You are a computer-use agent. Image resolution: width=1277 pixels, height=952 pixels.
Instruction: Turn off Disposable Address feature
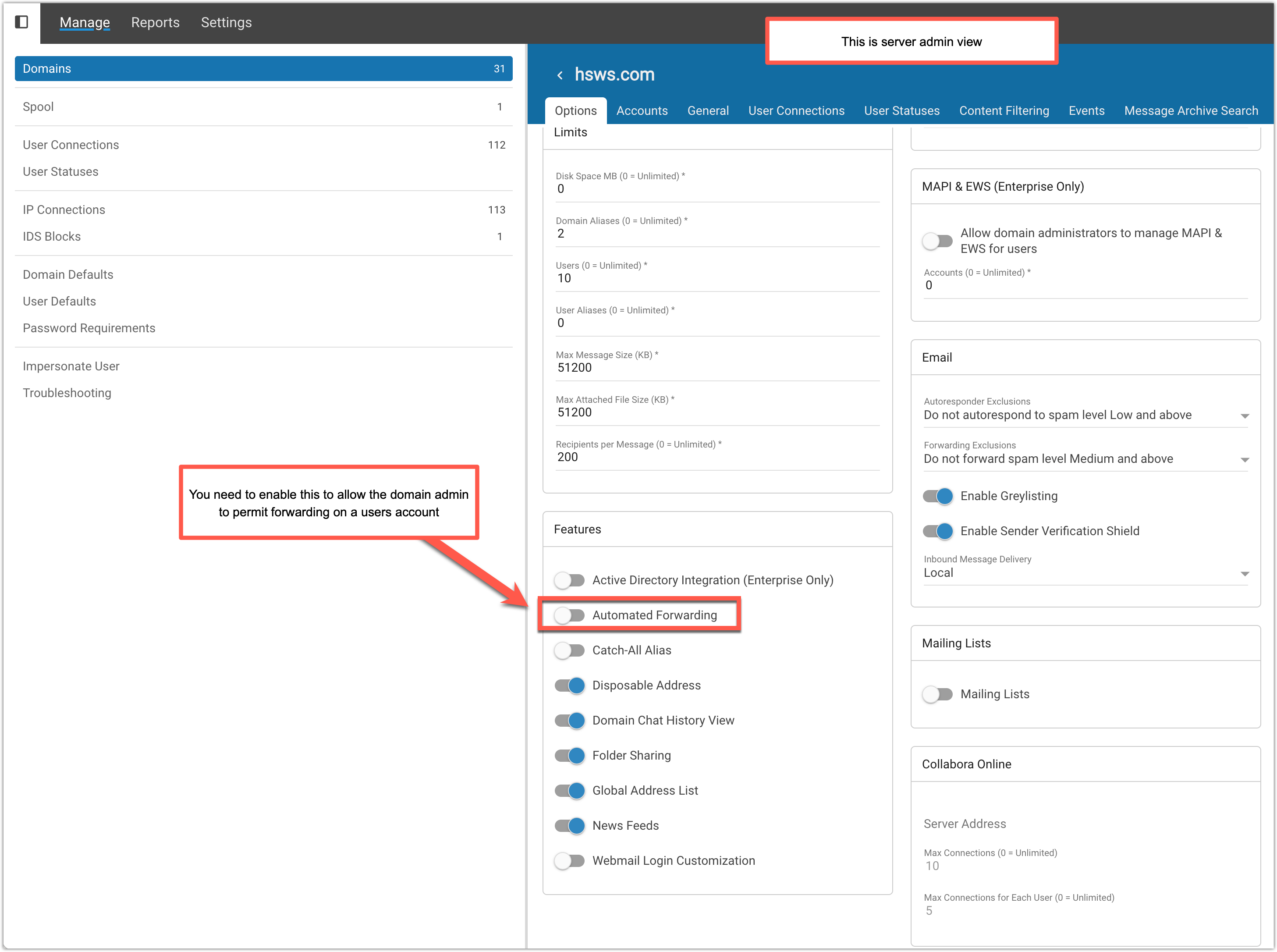click(x=569, y=685)
